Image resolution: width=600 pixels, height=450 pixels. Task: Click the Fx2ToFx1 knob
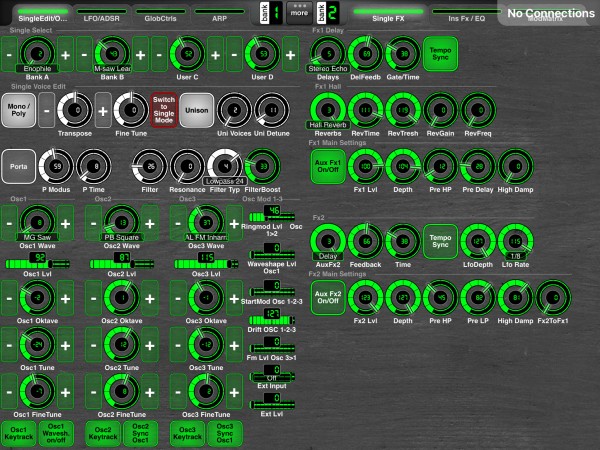pyautogui.click(x=553, y=297)
